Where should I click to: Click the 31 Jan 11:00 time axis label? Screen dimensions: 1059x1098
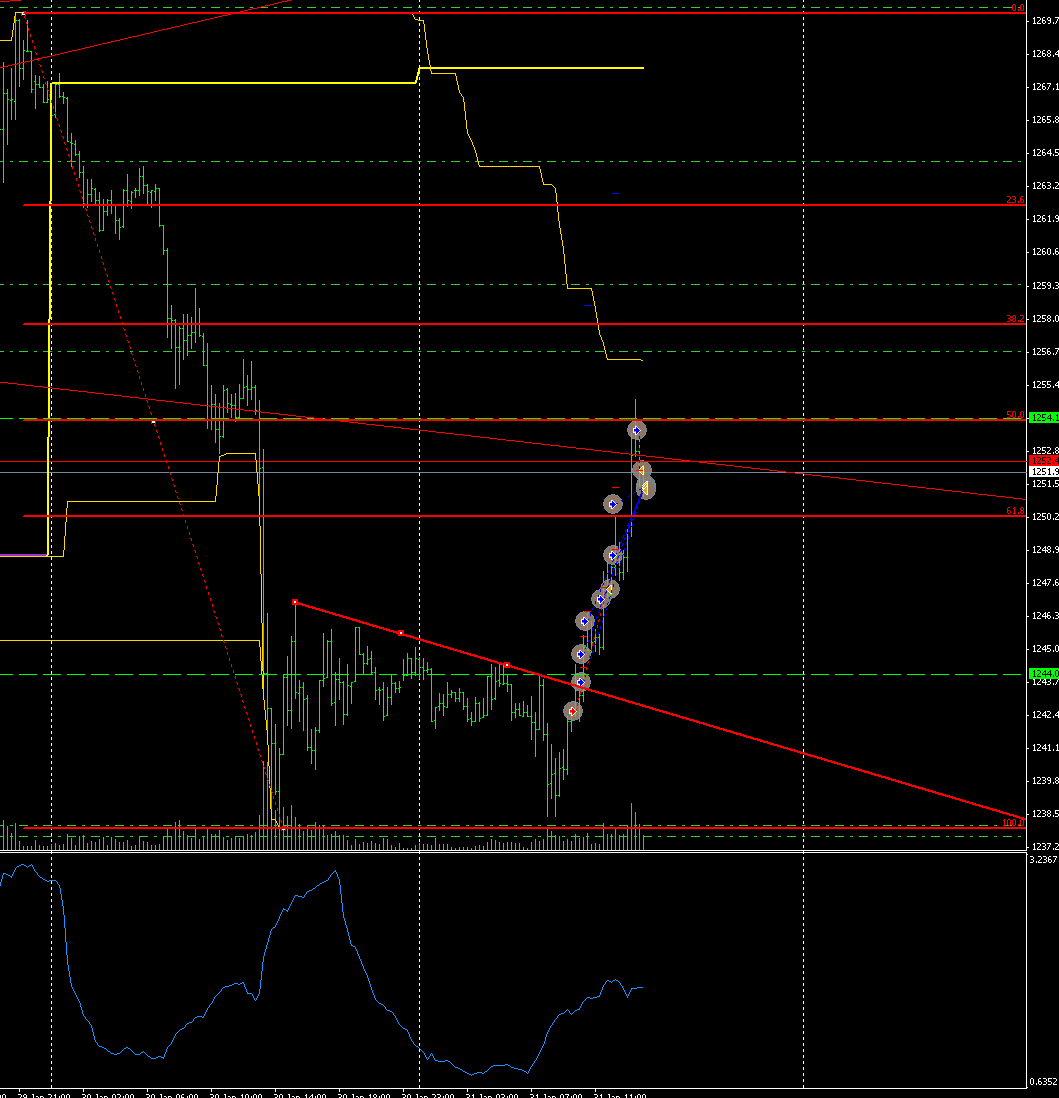(621, 1095)
